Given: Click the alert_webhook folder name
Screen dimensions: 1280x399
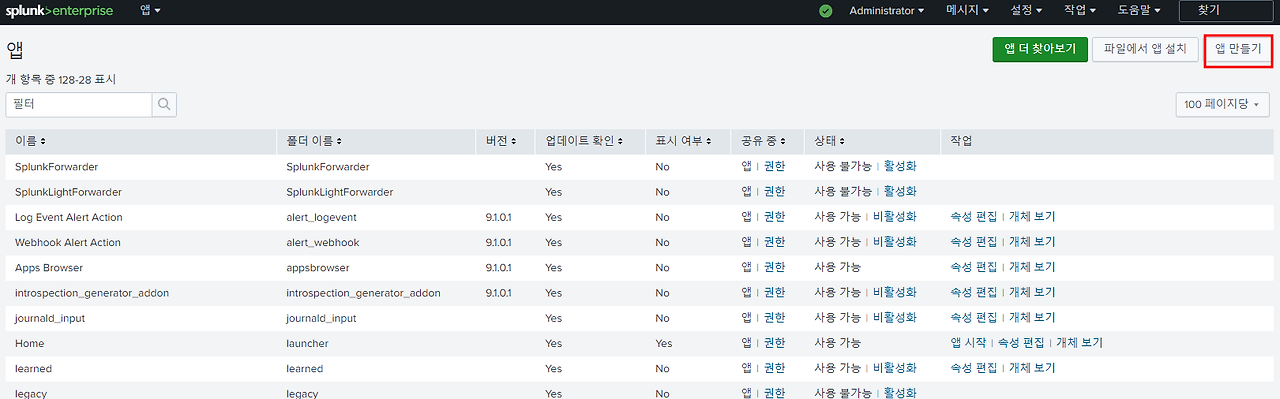Looking at the screenshot, I should coord(323,242).
